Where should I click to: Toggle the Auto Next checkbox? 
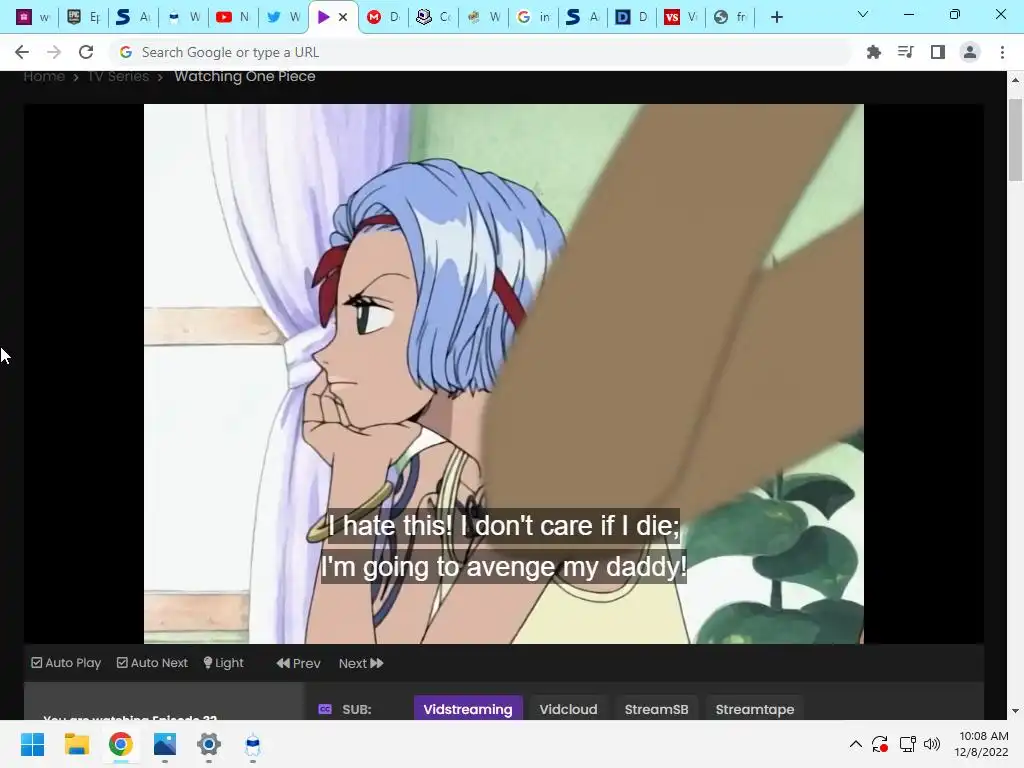(x=152, y=663)
